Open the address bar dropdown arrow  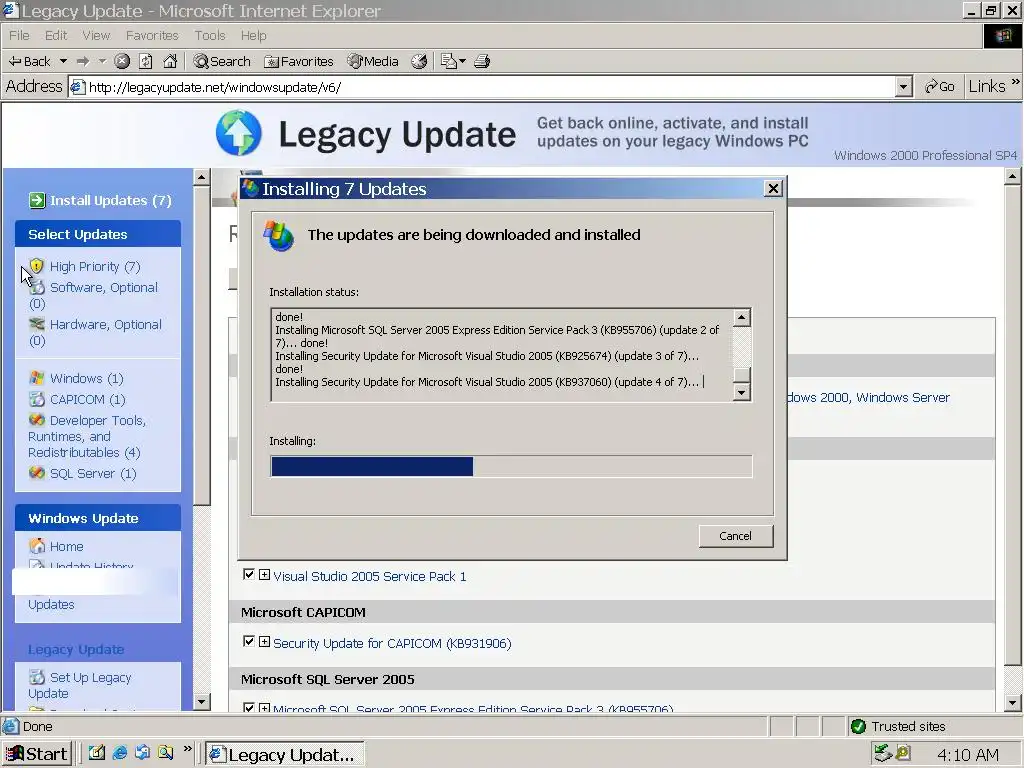coord(904,87)
